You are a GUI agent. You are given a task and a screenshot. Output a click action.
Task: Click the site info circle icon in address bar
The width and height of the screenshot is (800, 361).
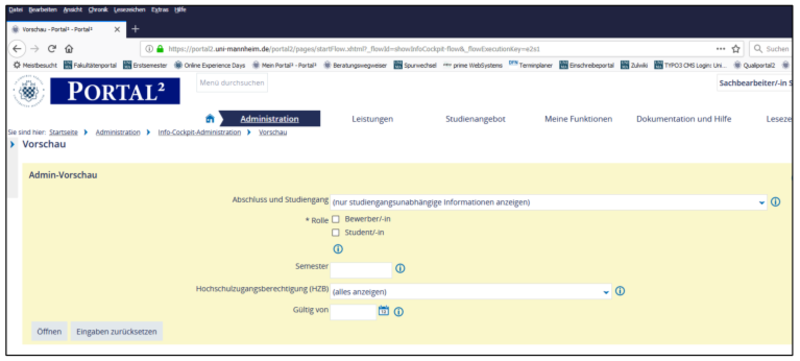coord(149,49)
